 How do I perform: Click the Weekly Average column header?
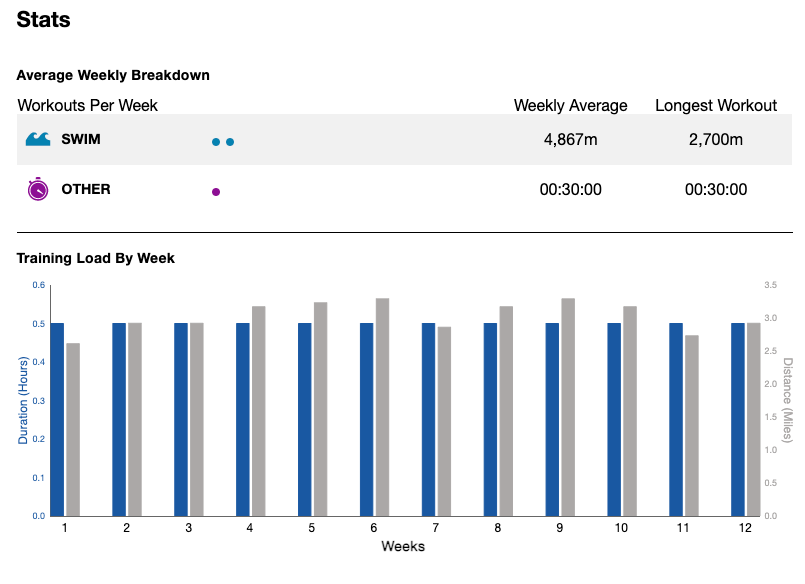(570, 105)
